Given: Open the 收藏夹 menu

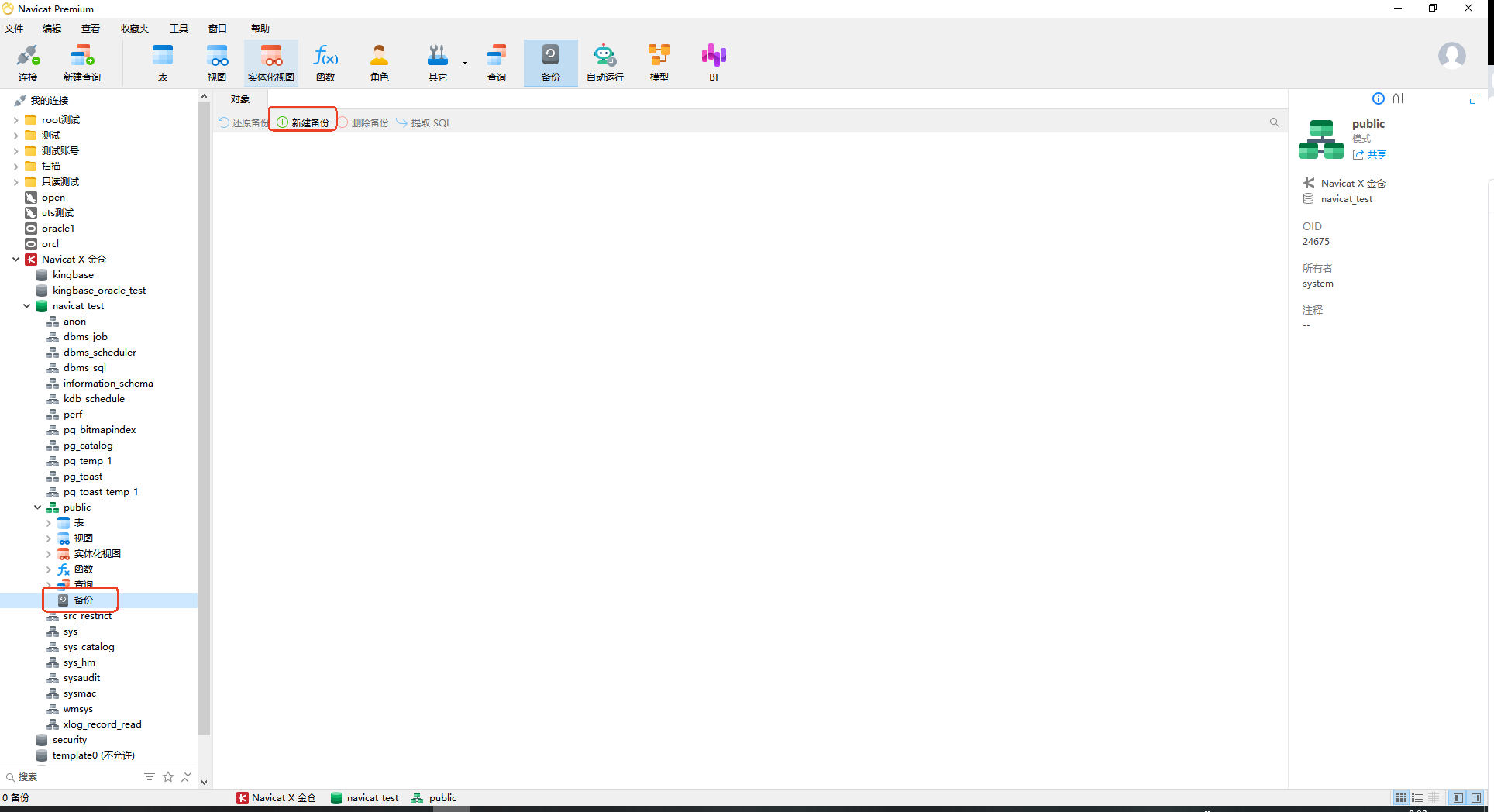Looking at the screenshot, I should click(x=135, y=29).
